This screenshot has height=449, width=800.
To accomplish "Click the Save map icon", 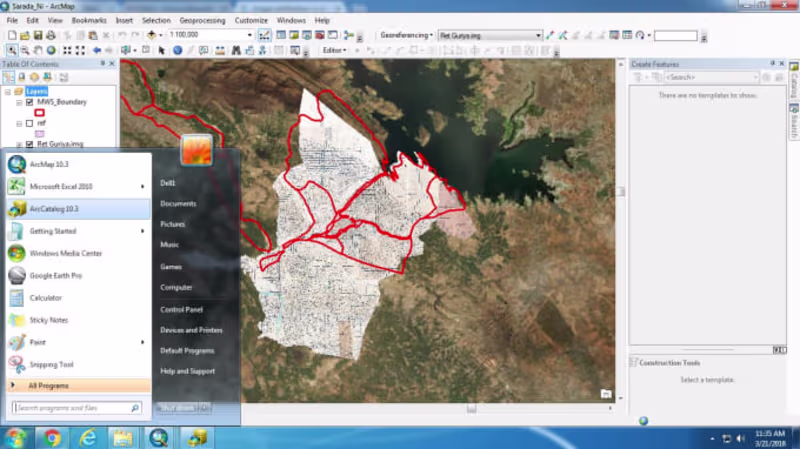I will pos(38,35).
